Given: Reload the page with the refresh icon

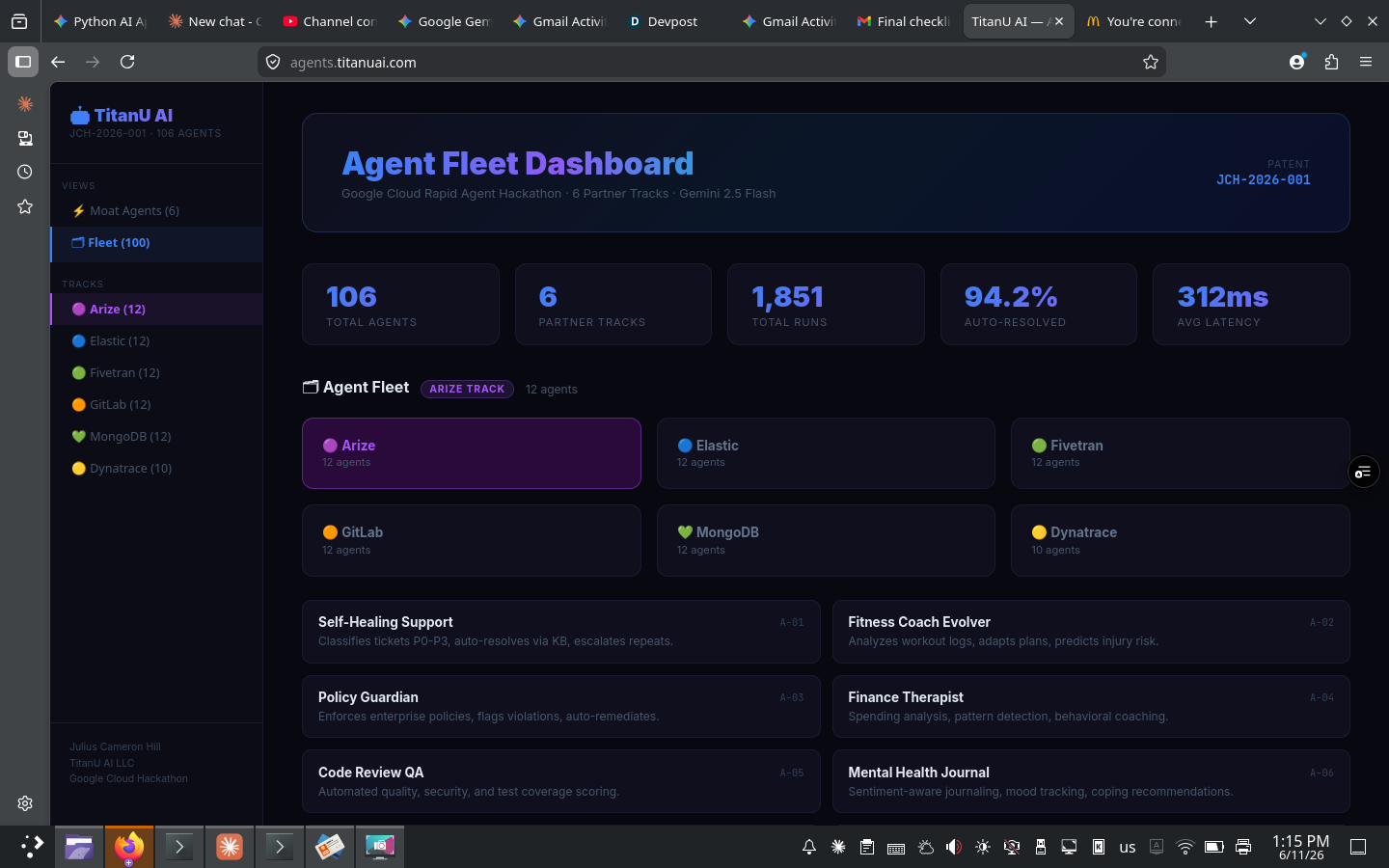Looking at the screenshot, I should click(x=127, y=62).
